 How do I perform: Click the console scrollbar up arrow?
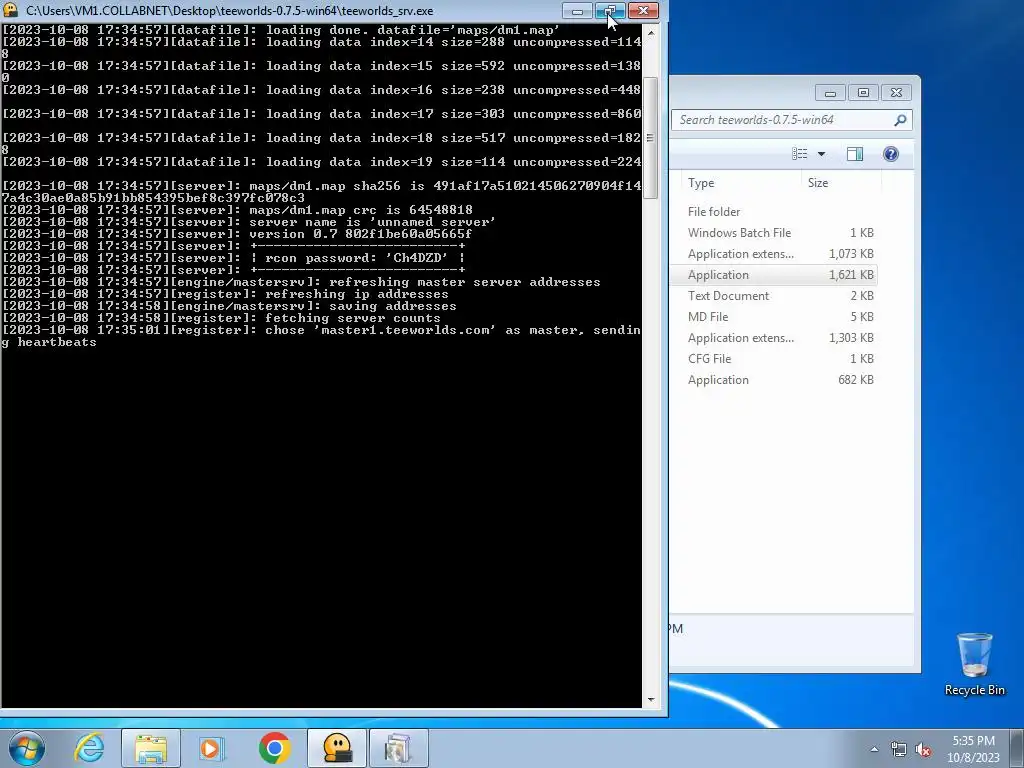(650, 31)
